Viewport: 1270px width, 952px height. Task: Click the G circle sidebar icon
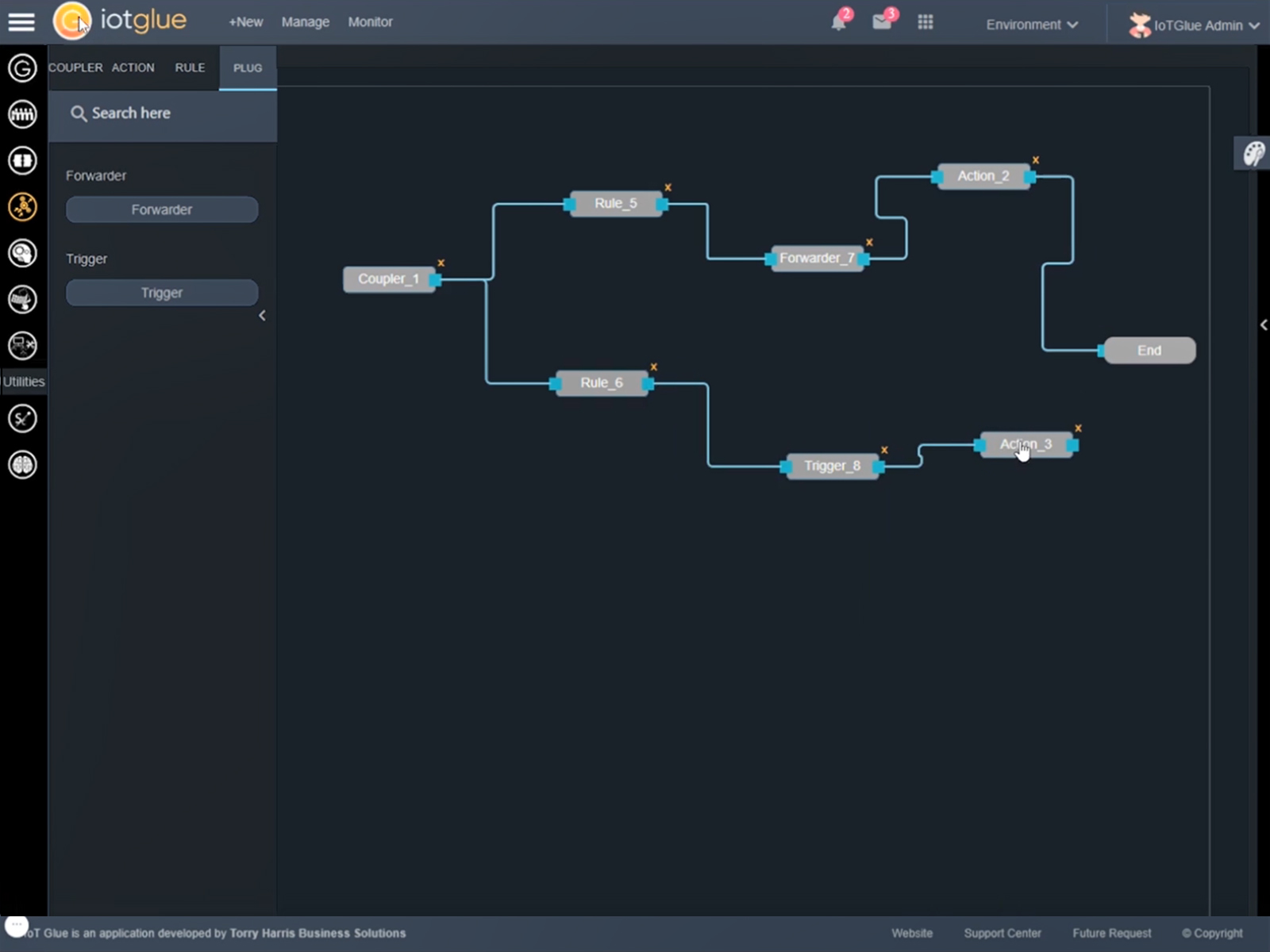22,67
